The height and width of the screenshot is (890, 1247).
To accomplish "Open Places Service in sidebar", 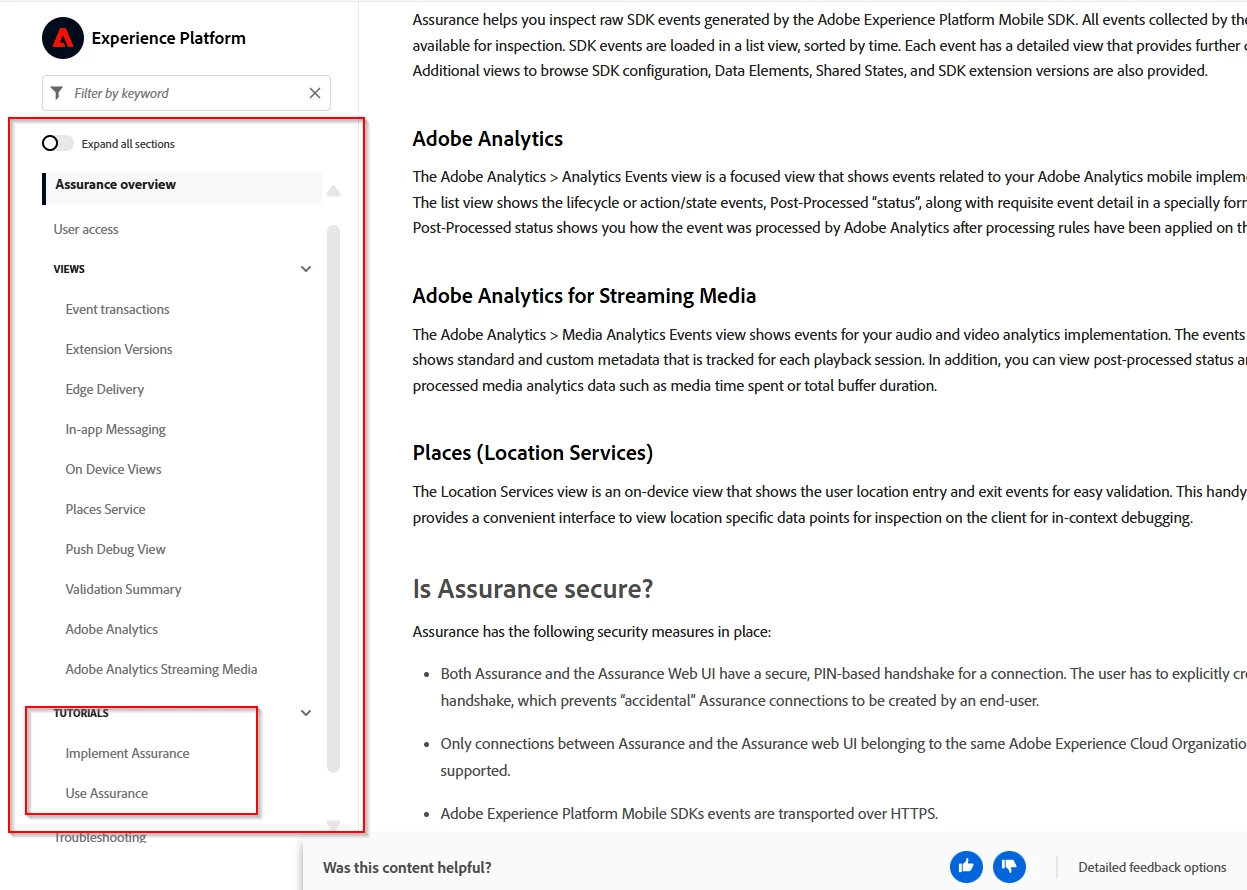I will [105, 509].
